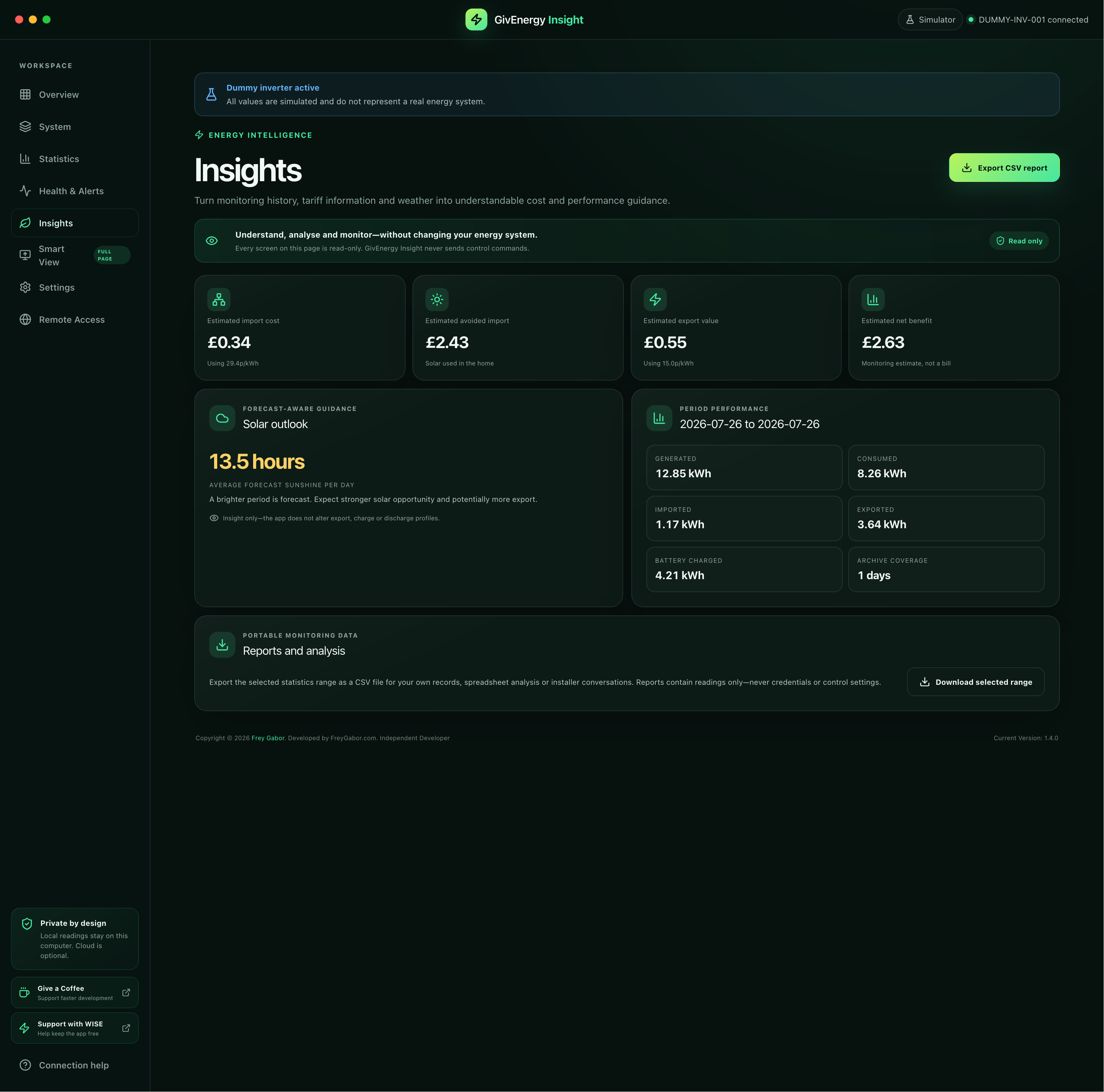Click the Generated 12.85 kWh tile
The height and width of the screenshot is (1092, 1104).
(x=744, y=467)
